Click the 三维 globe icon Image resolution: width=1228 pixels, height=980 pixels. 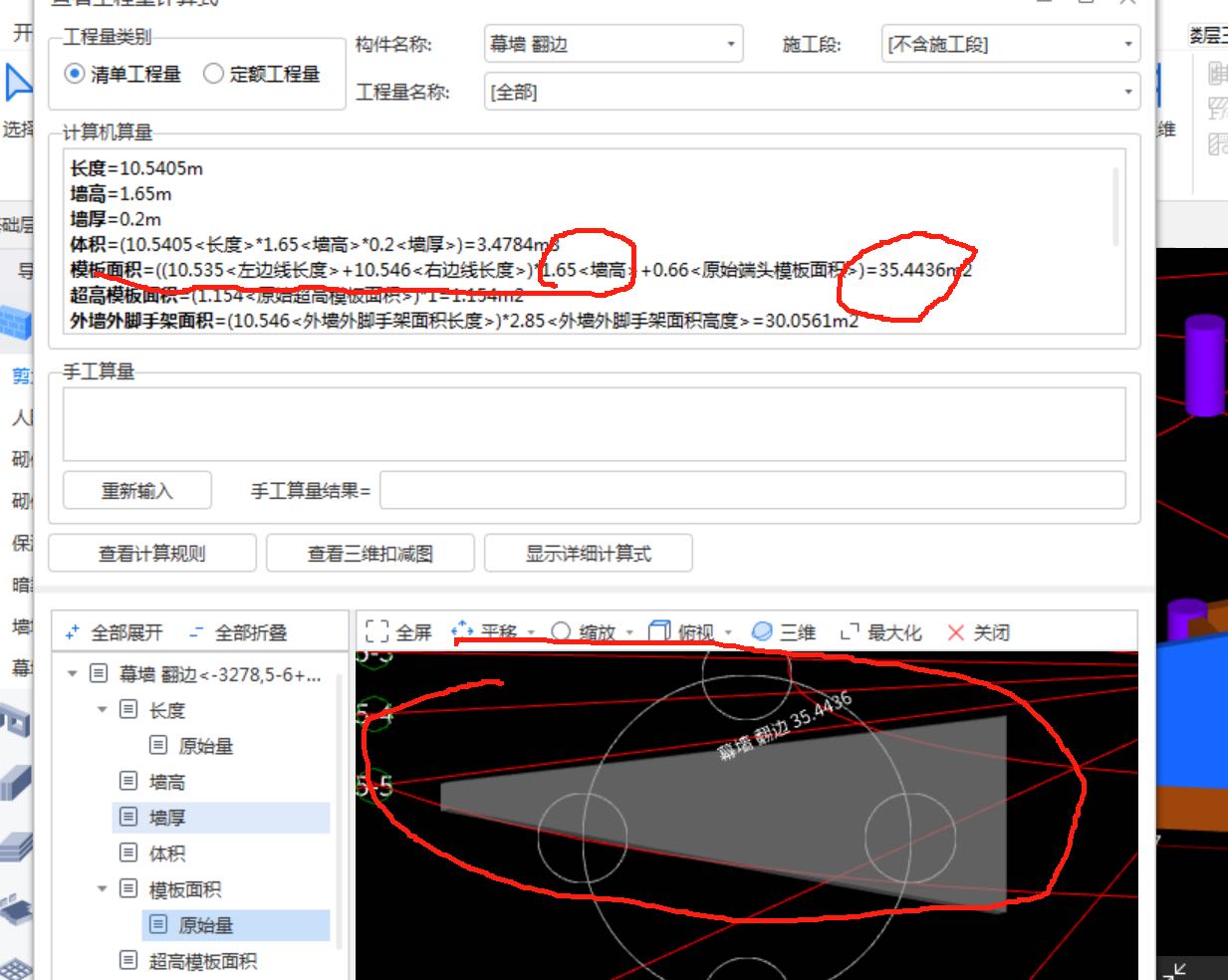click(762, 631)
